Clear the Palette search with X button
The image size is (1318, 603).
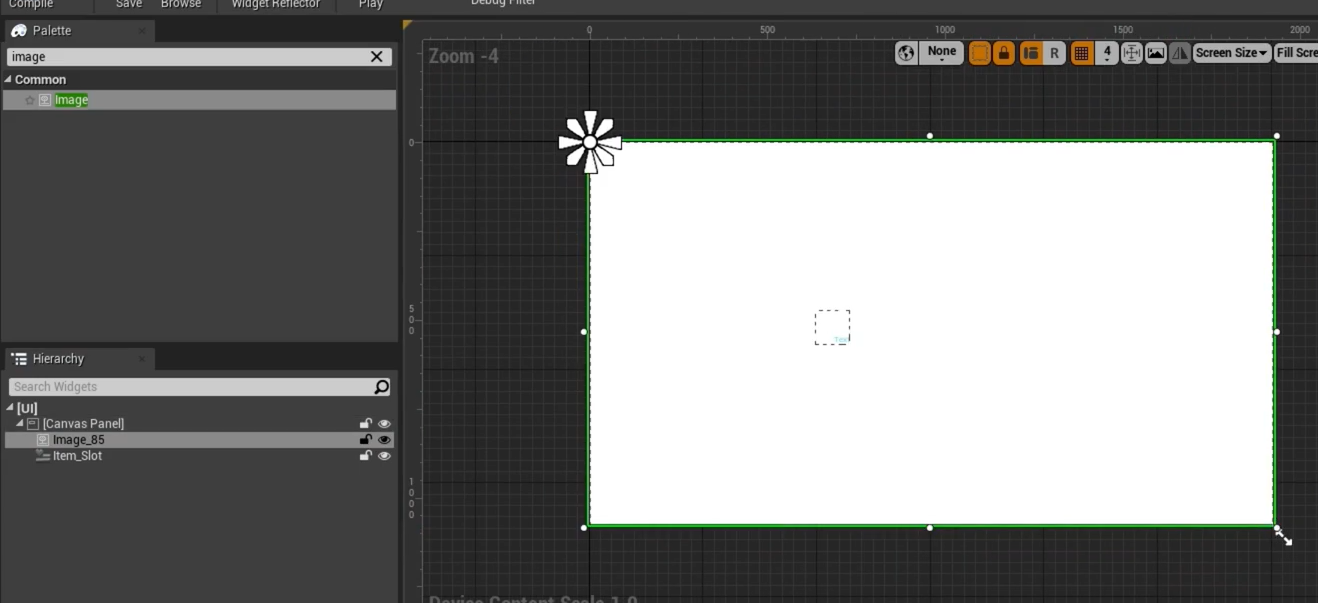(377, 57)
